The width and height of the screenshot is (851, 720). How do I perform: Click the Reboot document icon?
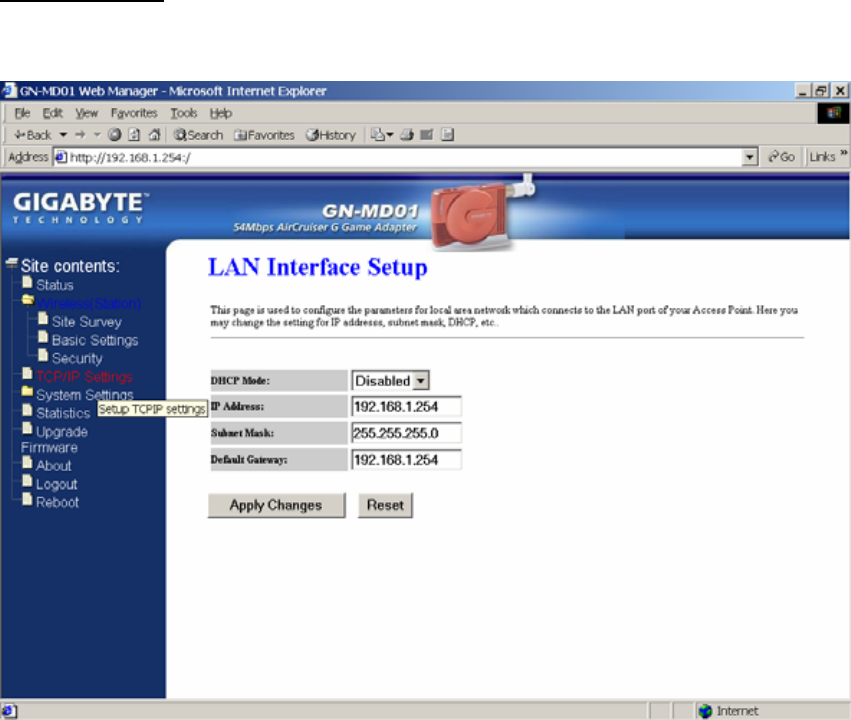point(27,499)
